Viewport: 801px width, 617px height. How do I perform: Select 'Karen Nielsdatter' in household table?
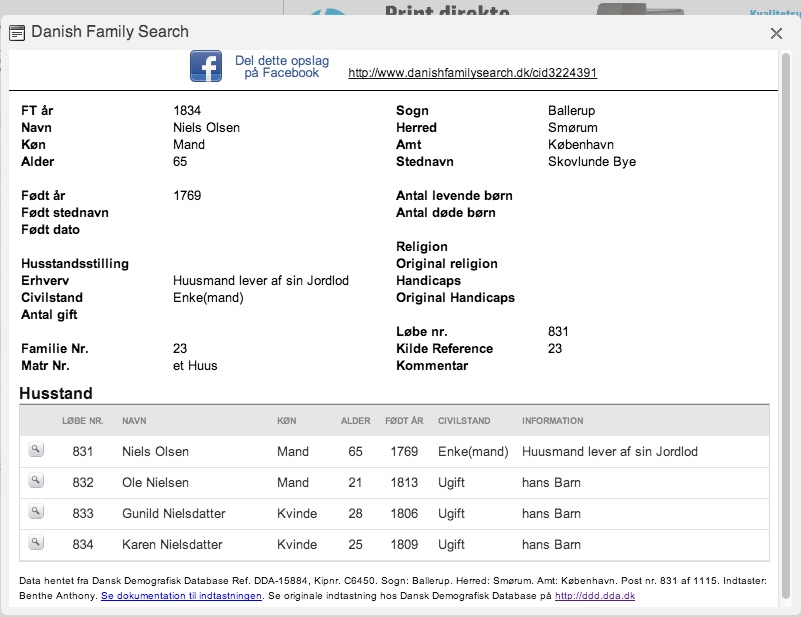172,544
